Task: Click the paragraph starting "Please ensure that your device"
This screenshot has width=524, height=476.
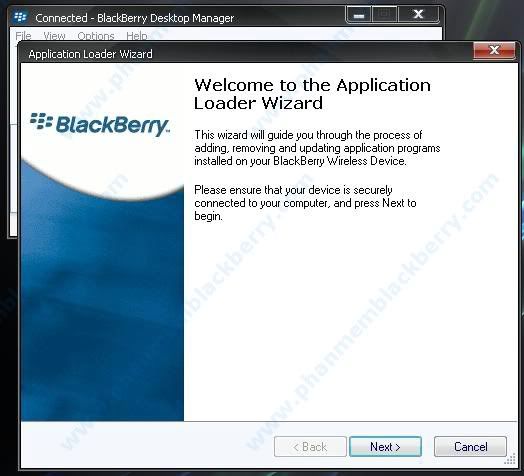Action: tap(305, 203)
